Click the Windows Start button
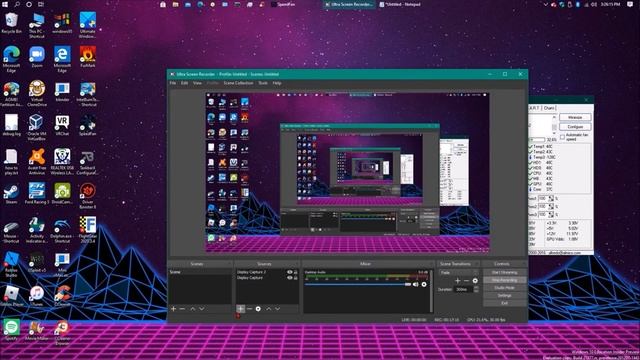Viewport: 640px width, 360px height. [5, 4]
